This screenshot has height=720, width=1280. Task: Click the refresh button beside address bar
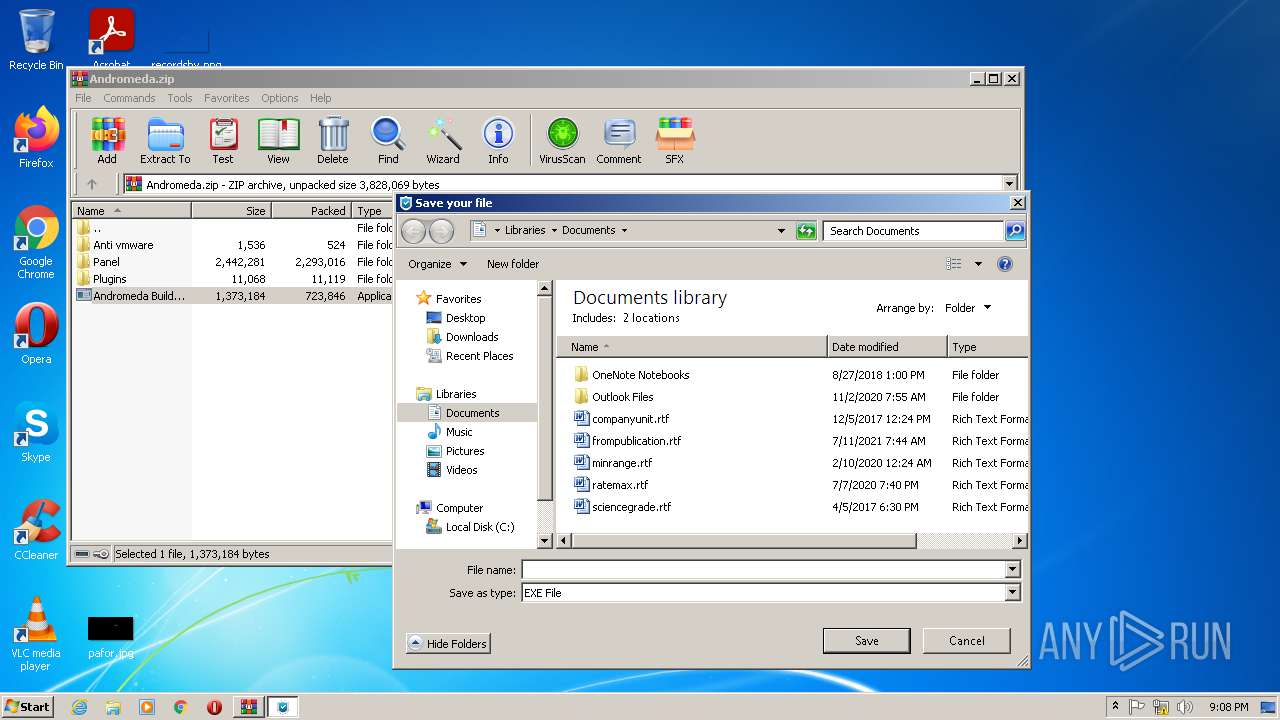[x=806, y=231]
